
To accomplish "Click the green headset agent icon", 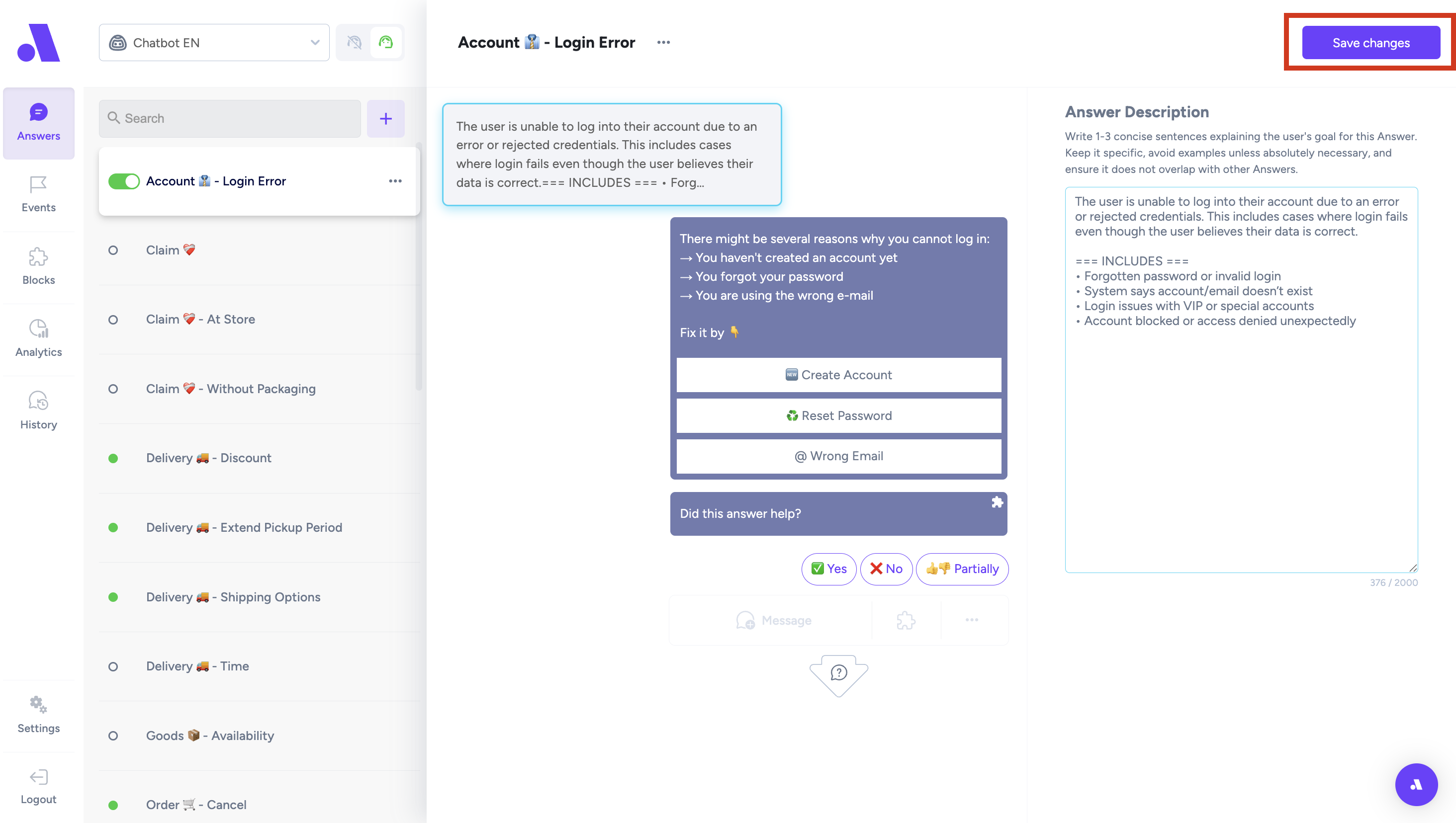I will (385, 42).
